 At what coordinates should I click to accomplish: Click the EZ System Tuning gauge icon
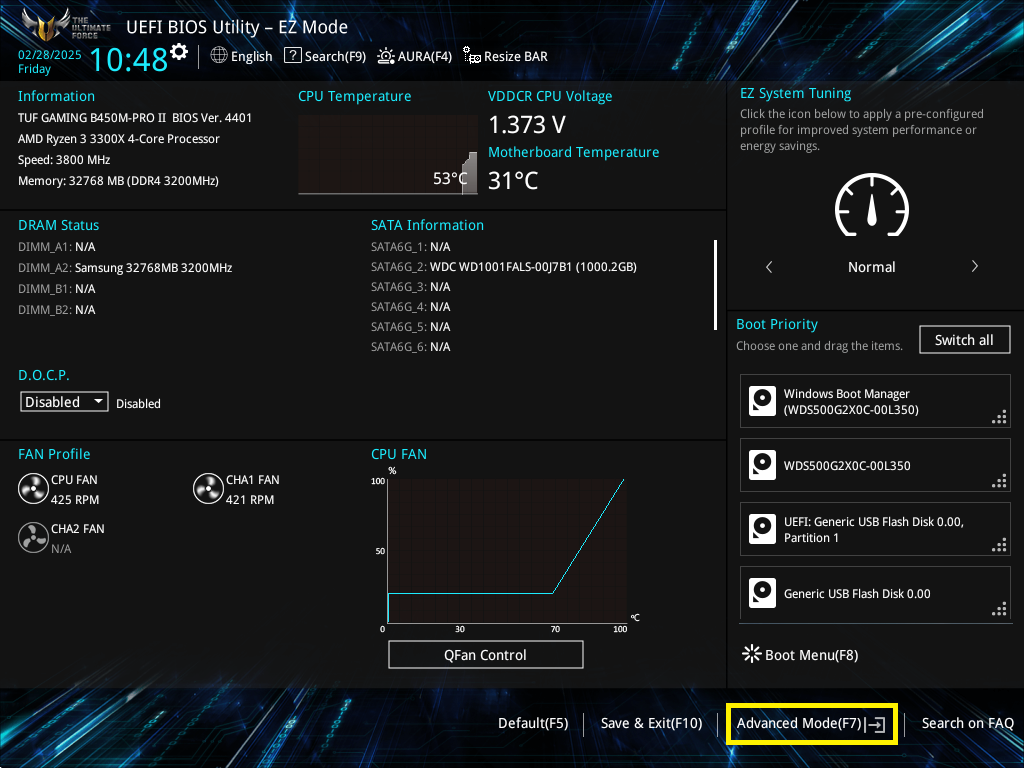point(872,204)
